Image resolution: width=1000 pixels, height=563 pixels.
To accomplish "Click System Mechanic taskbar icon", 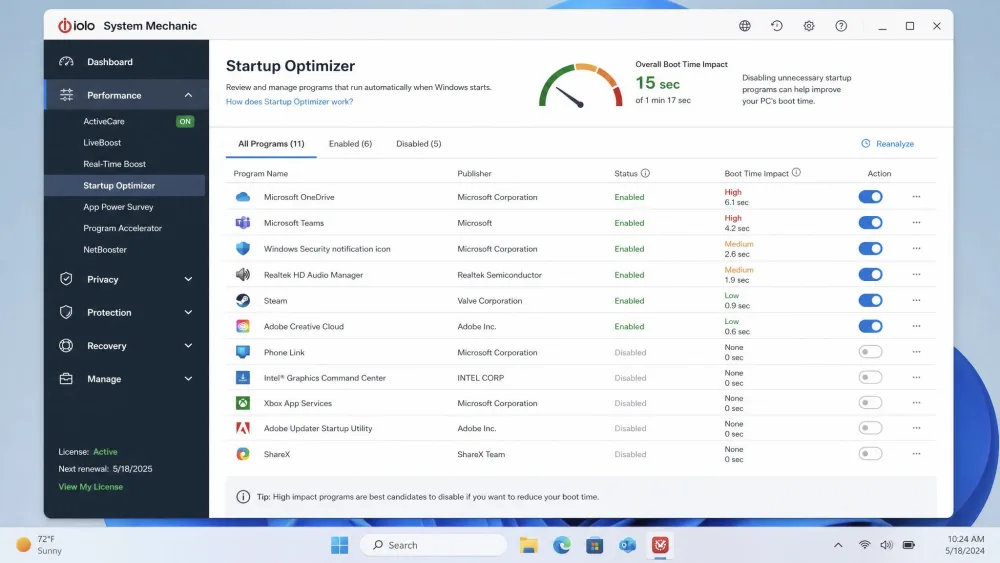I will pyautogui.click(x=660, y=545).
